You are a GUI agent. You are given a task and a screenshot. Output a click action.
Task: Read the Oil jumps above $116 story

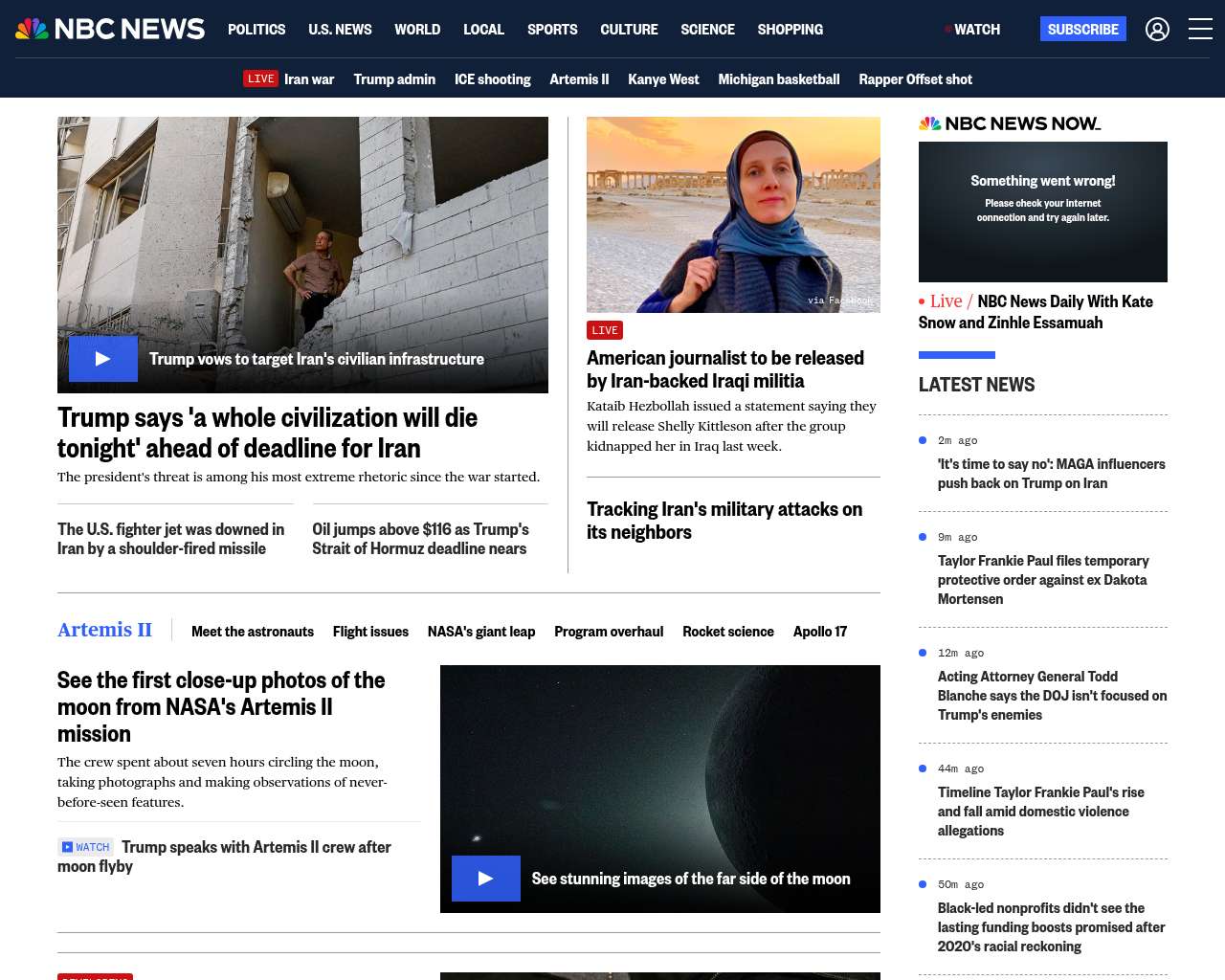point(420,539)
